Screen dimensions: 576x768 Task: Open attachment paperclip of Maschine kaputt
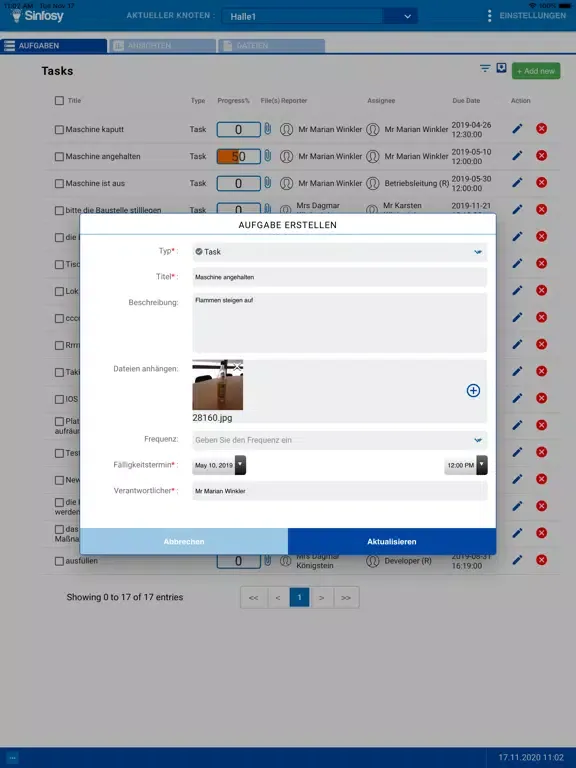(267, 129)
